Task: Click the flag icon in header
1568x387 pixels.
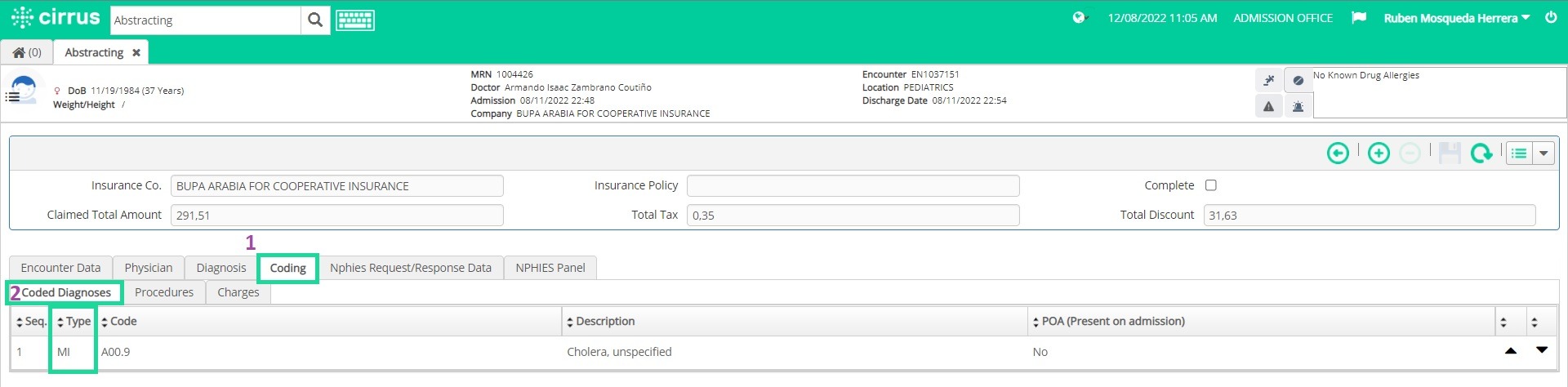Action: click(1359, 18)
